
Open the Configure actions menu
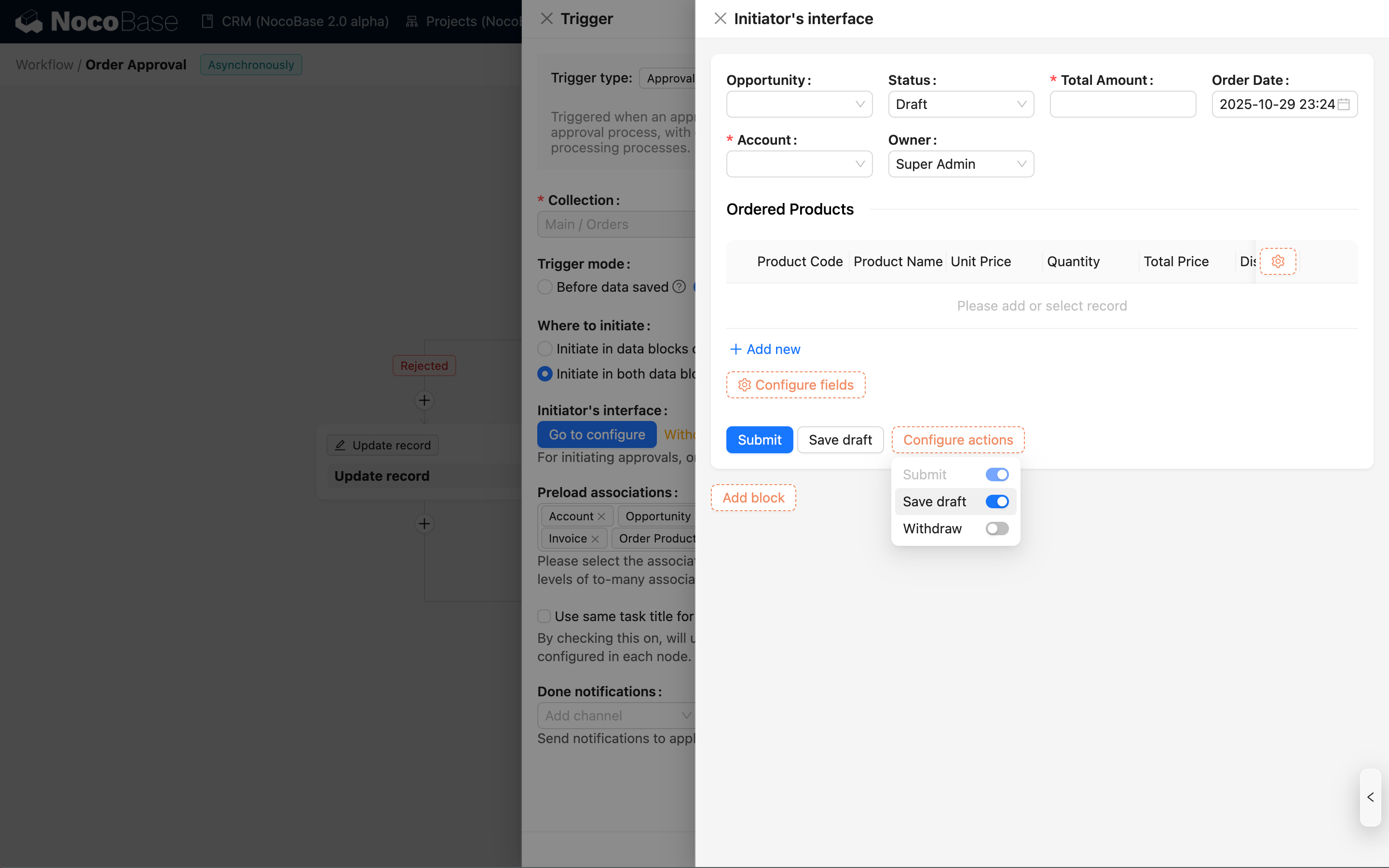pos(957,440)
